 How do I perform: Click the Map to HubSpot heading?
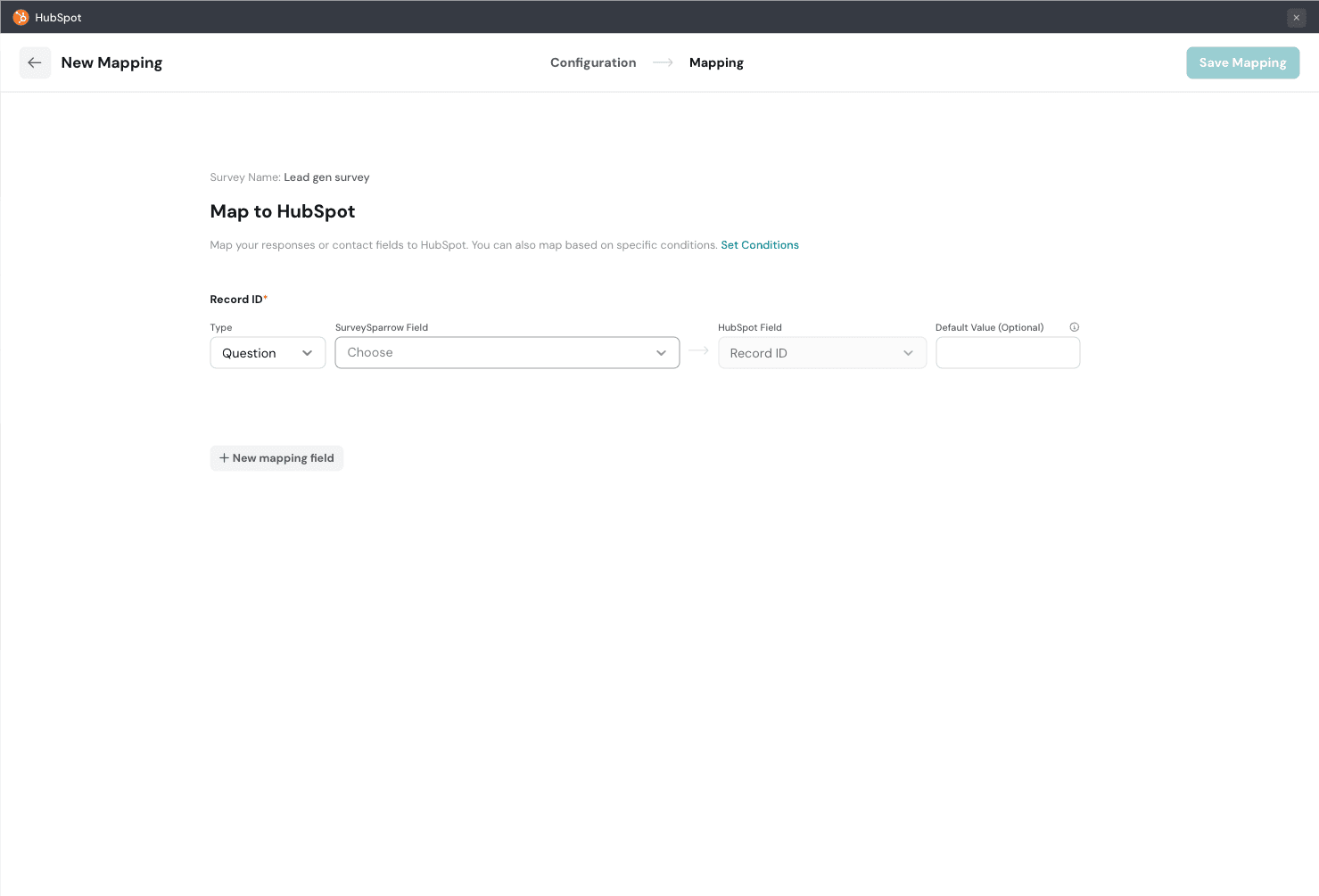tap(283, 211)
